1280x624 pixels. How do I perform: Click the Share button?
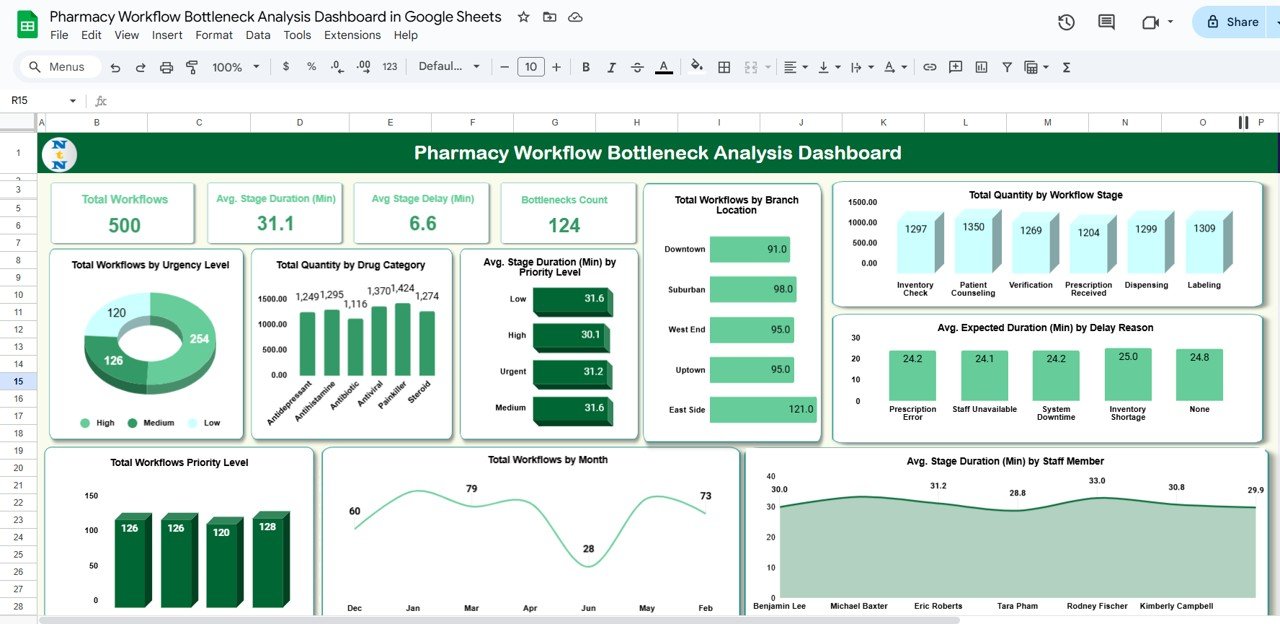(1233, 22)
